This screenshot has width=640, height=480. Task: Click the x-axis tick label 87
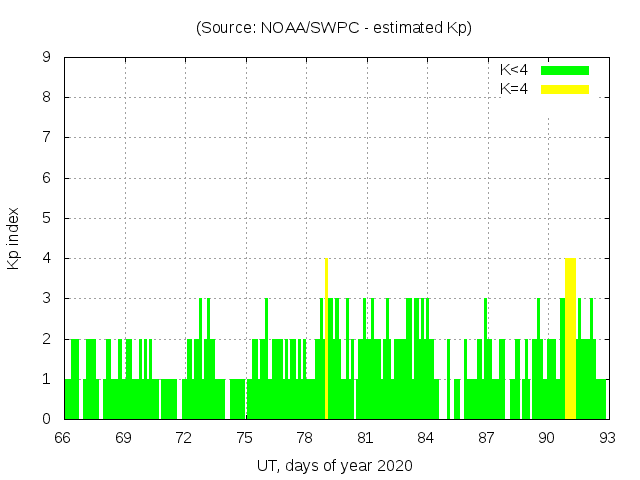click(x=486, y=438)
